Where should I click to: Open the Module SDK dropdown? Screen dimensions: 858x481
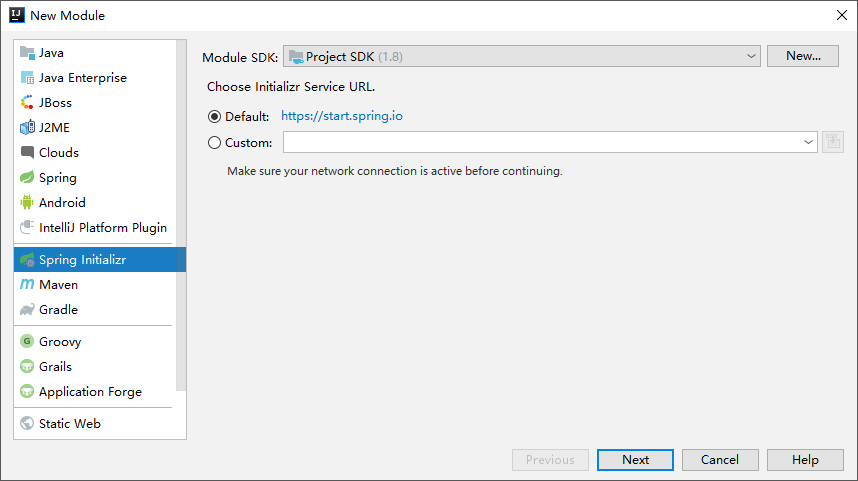coord(521,56)
